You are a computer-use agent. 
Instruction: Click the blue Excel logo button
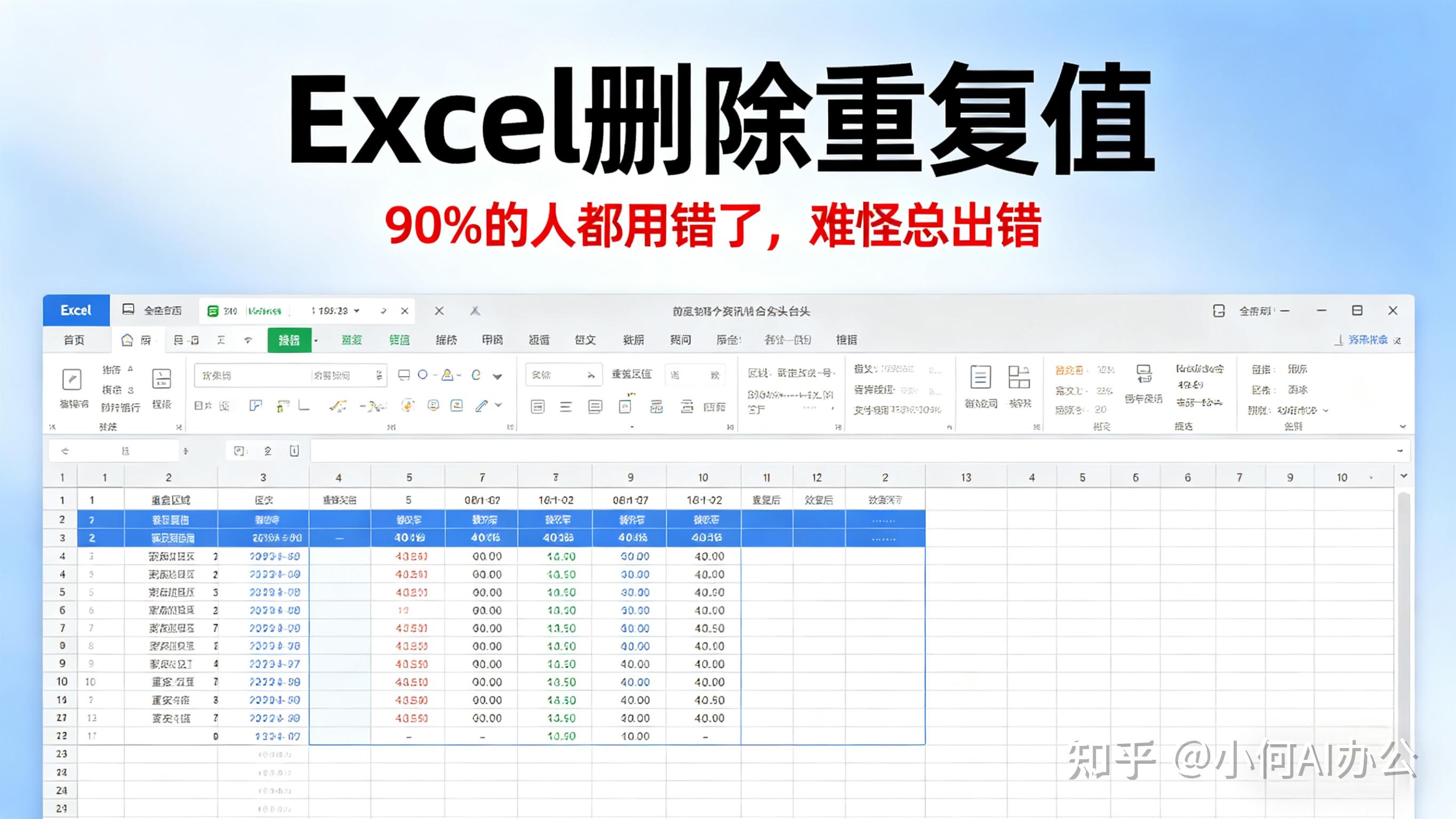tap(76, 311)
